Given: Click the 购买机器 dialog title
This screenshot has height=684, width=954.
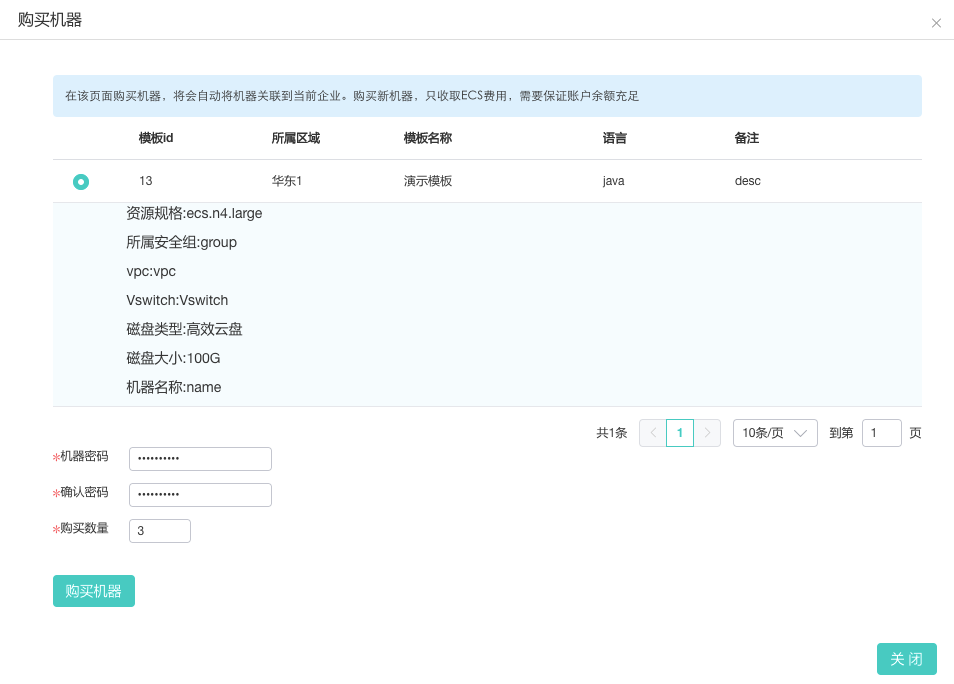Looking at the screenshot, I should [x=50, y=20].
